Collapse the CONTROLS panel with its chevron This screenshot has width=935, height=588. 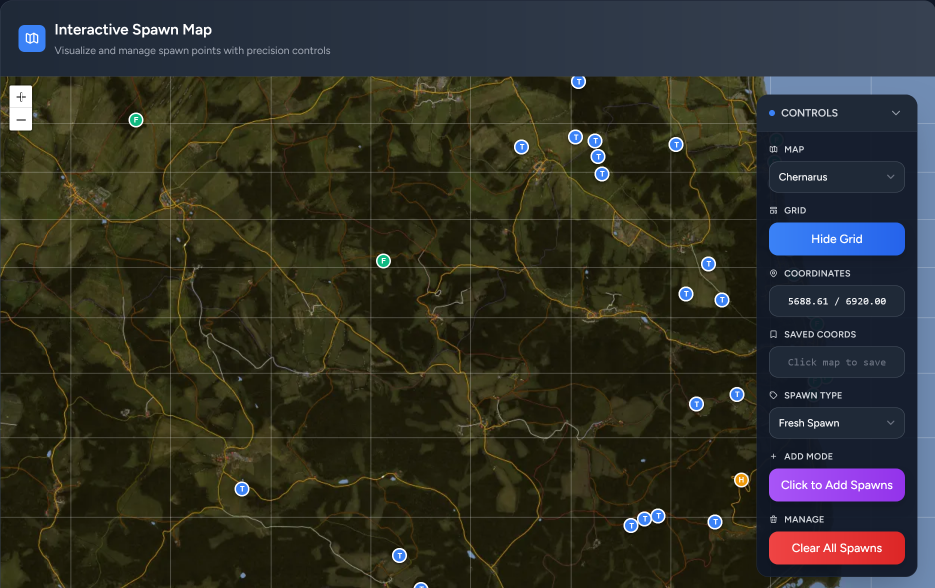coord(898,112)
